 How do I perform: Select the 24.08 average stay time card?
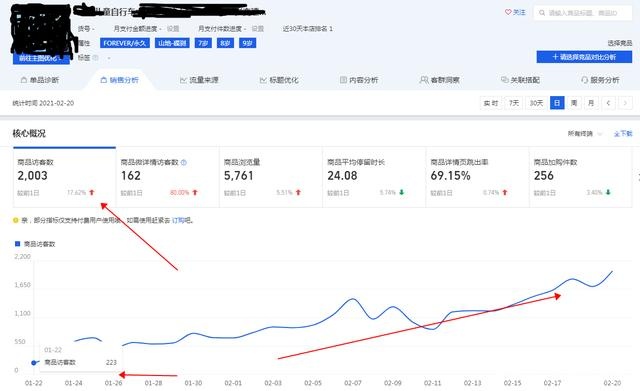pyautogui.click(x=374, y=178)
